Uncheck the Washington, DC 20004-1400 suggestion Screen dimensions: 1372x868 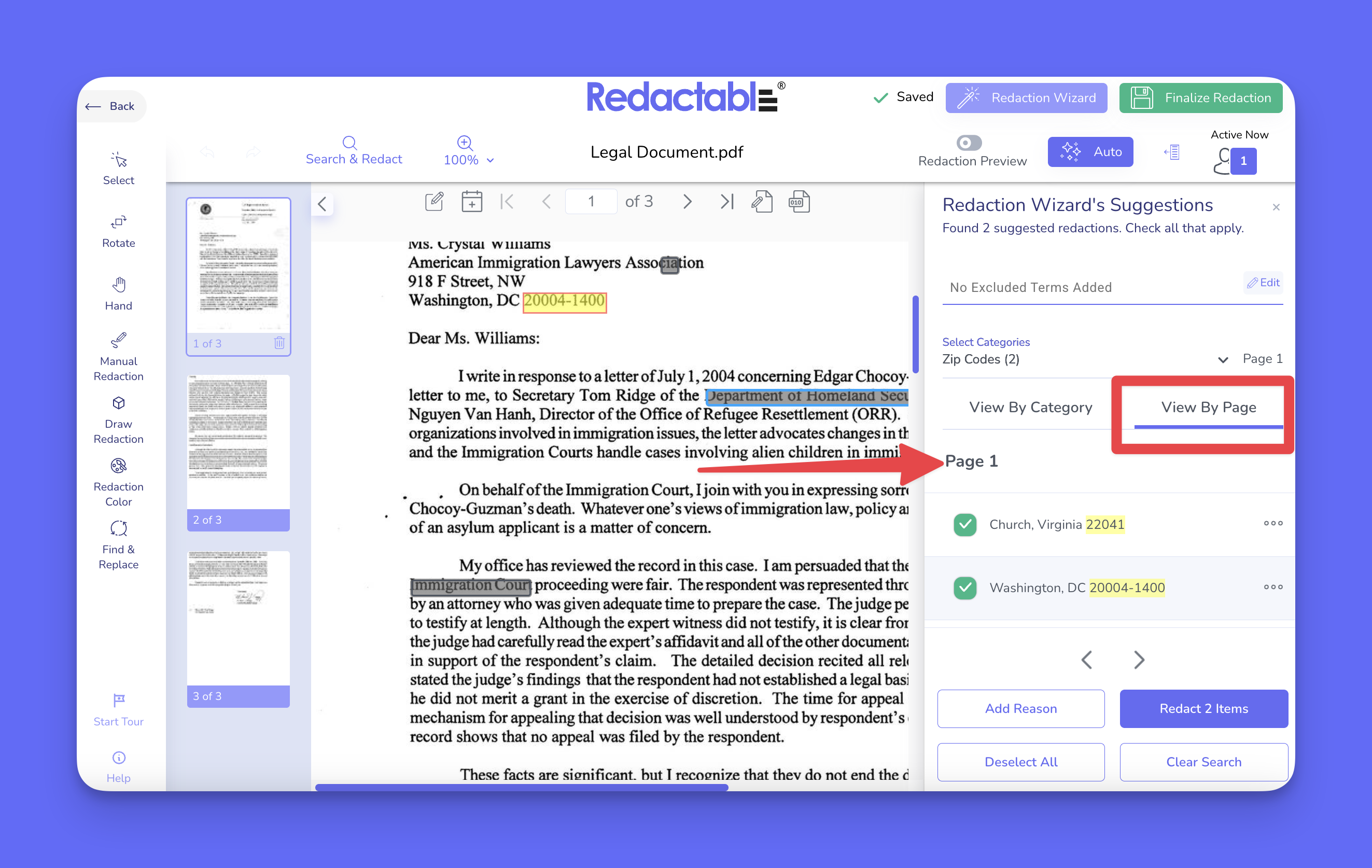(x=964, y=587)
